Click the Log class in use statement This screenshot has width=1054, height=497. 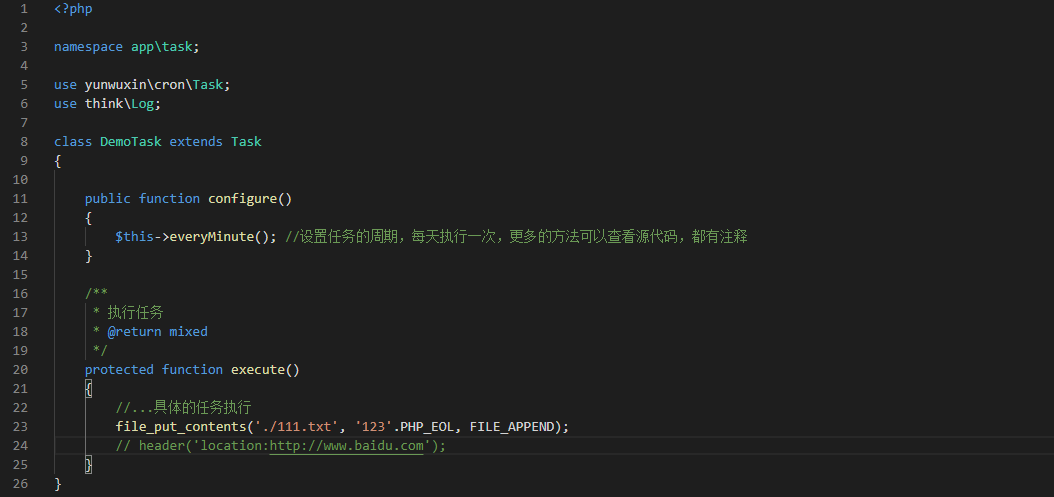coord(143,104)
